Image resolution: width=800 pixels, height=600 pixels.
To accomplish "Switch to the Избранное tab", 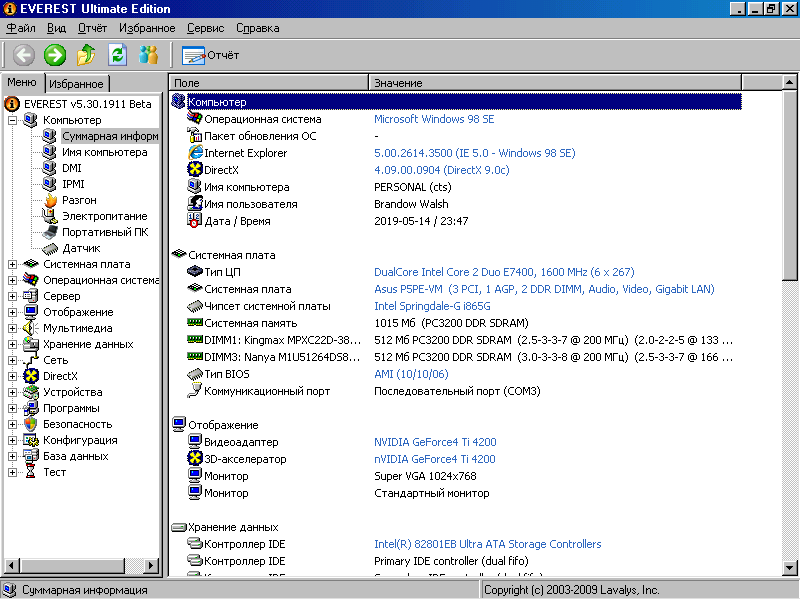I will (76, 84).
